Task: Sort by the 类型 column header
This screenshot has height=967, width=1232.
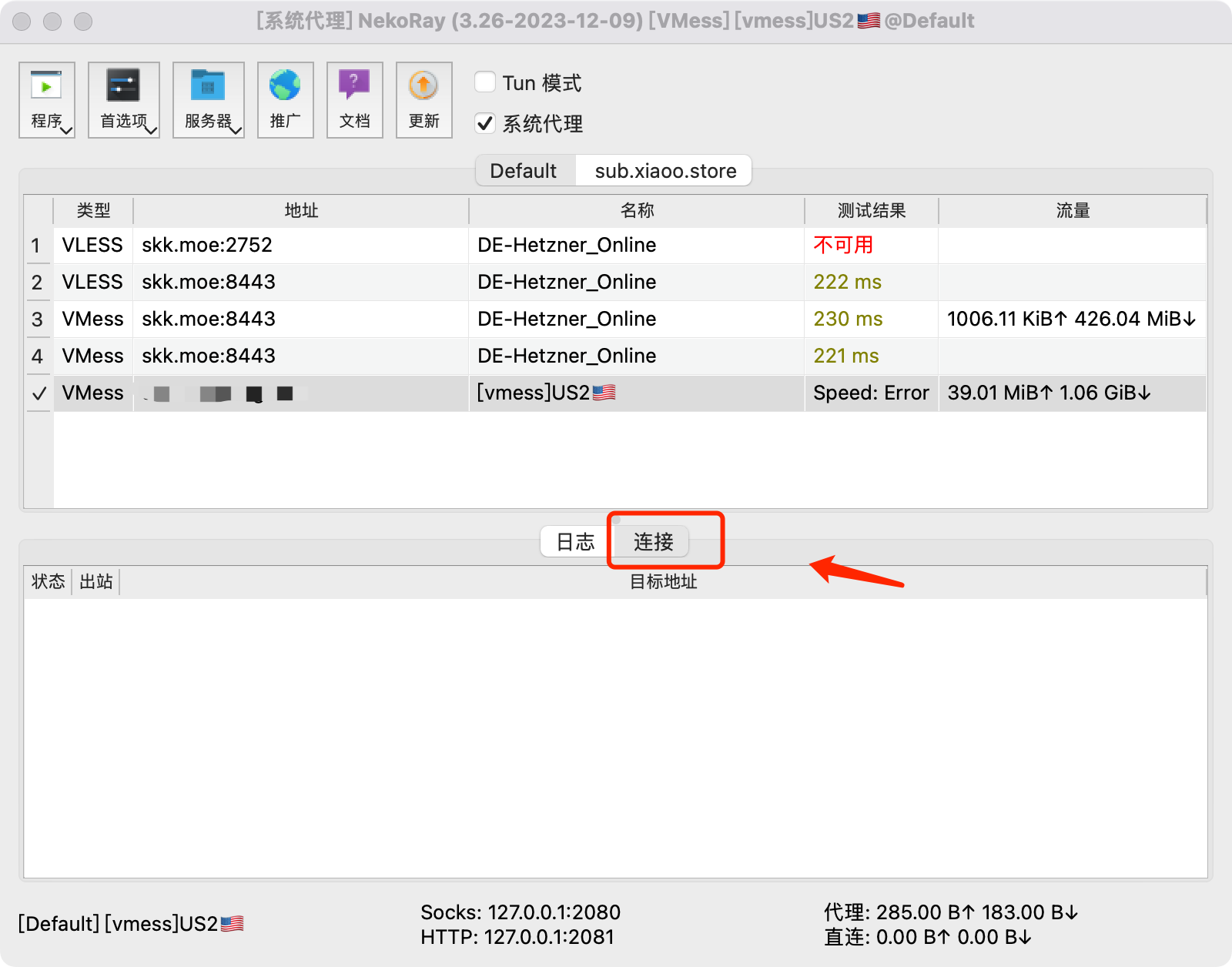Action: [93, 211]
